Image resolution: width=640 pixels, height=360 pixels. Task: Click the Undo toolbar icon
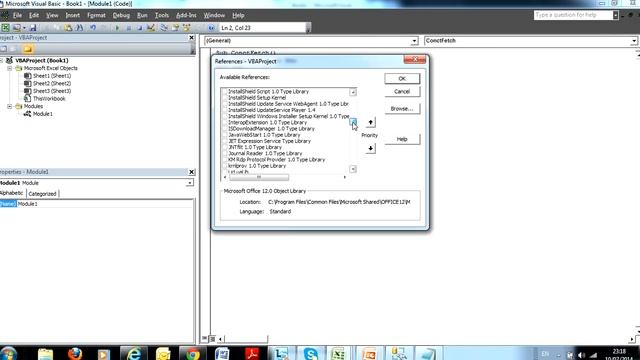[x=93, y=28]
